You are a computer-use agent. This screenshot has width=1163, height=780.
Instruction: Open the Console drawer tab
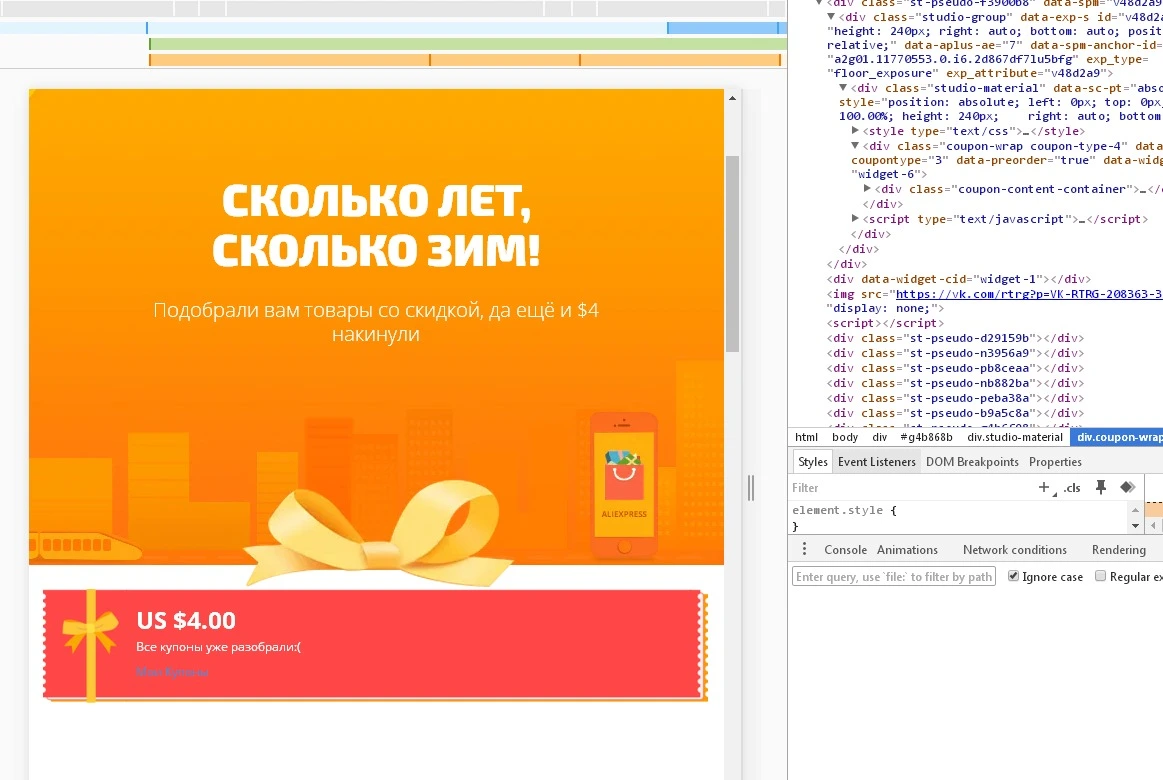[x=845, y=549]
